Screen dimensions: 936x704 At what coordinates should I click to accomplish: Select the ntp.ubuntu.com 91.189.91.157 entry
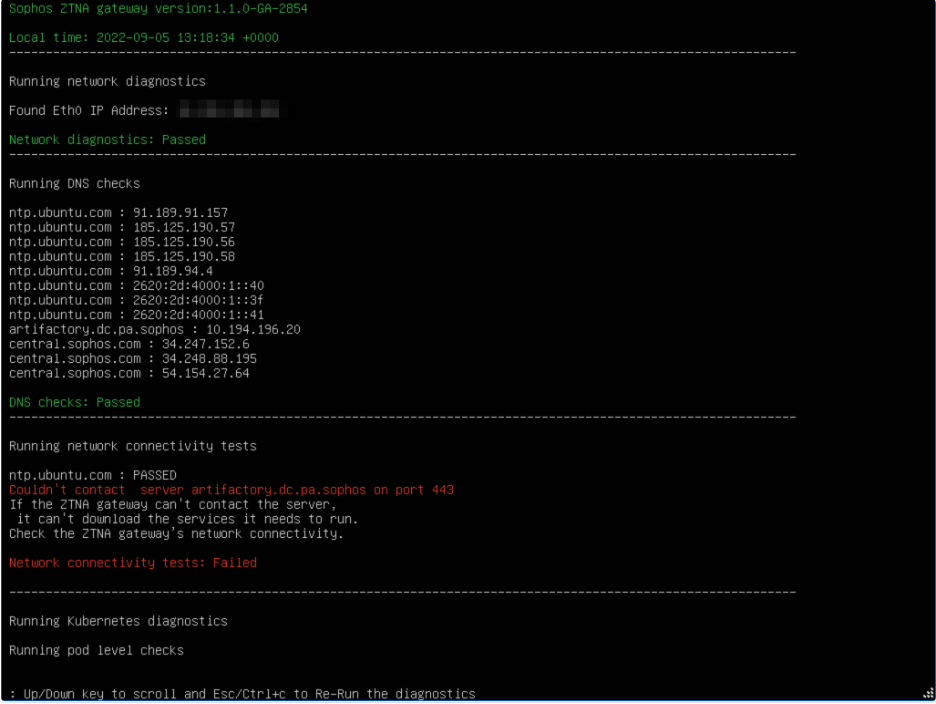(x=118, y=213)
